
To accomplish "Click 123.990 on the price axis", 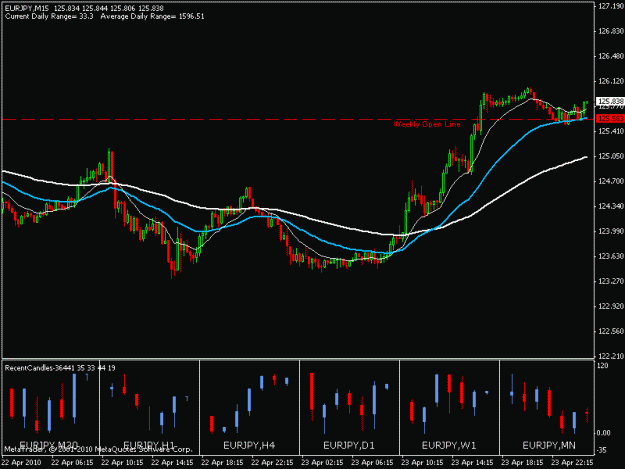I will click(611, 231).
